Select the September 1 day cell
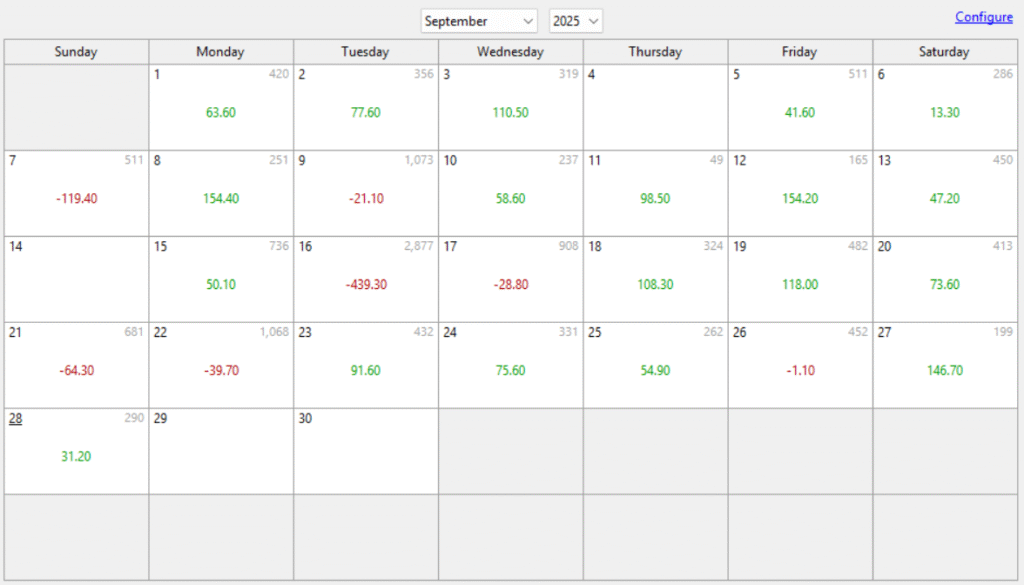The image size is (1024, 585). pyautogui.click(x=221, y=107)
